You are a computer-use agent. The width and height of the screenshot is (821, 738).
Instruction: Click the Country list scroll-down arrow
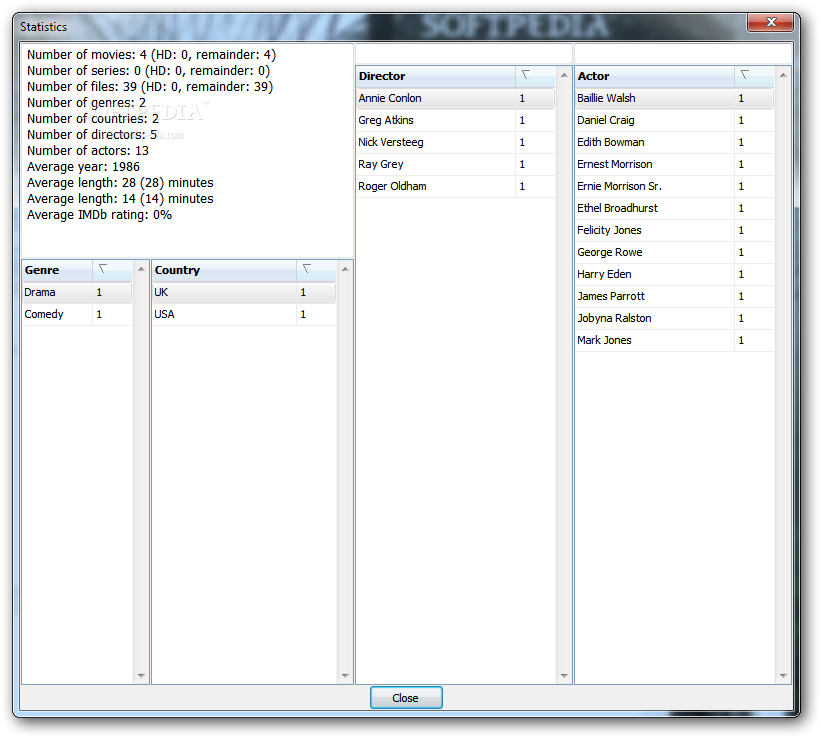click(345, 676)
